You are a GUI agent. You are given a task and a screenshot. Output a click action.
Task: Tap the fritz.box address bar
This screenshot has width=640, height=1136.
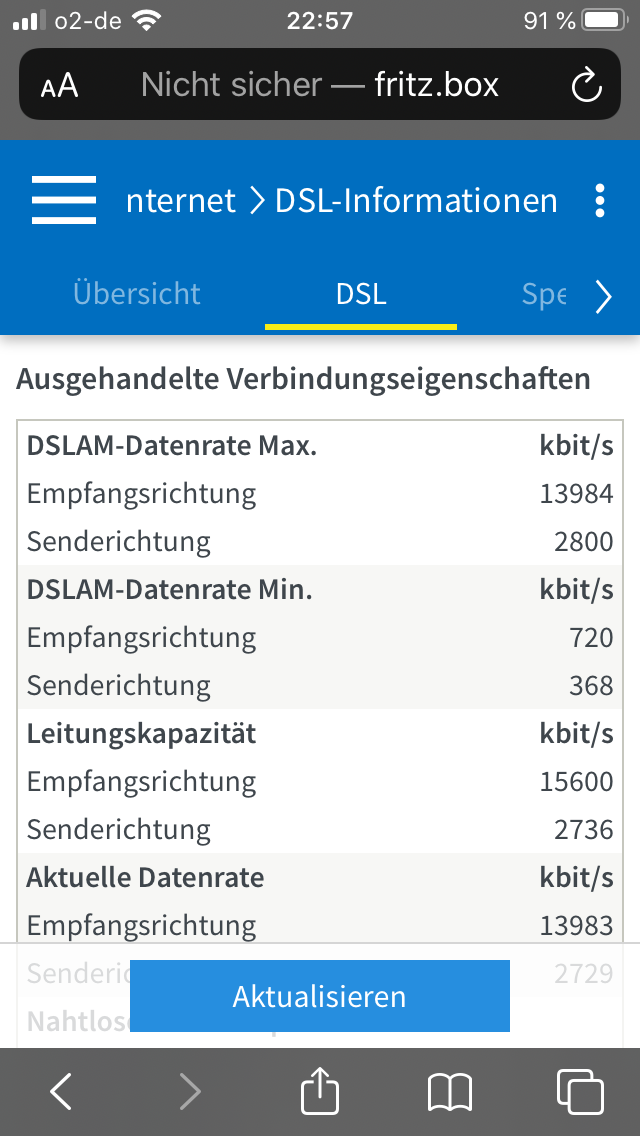coord(320,85)
